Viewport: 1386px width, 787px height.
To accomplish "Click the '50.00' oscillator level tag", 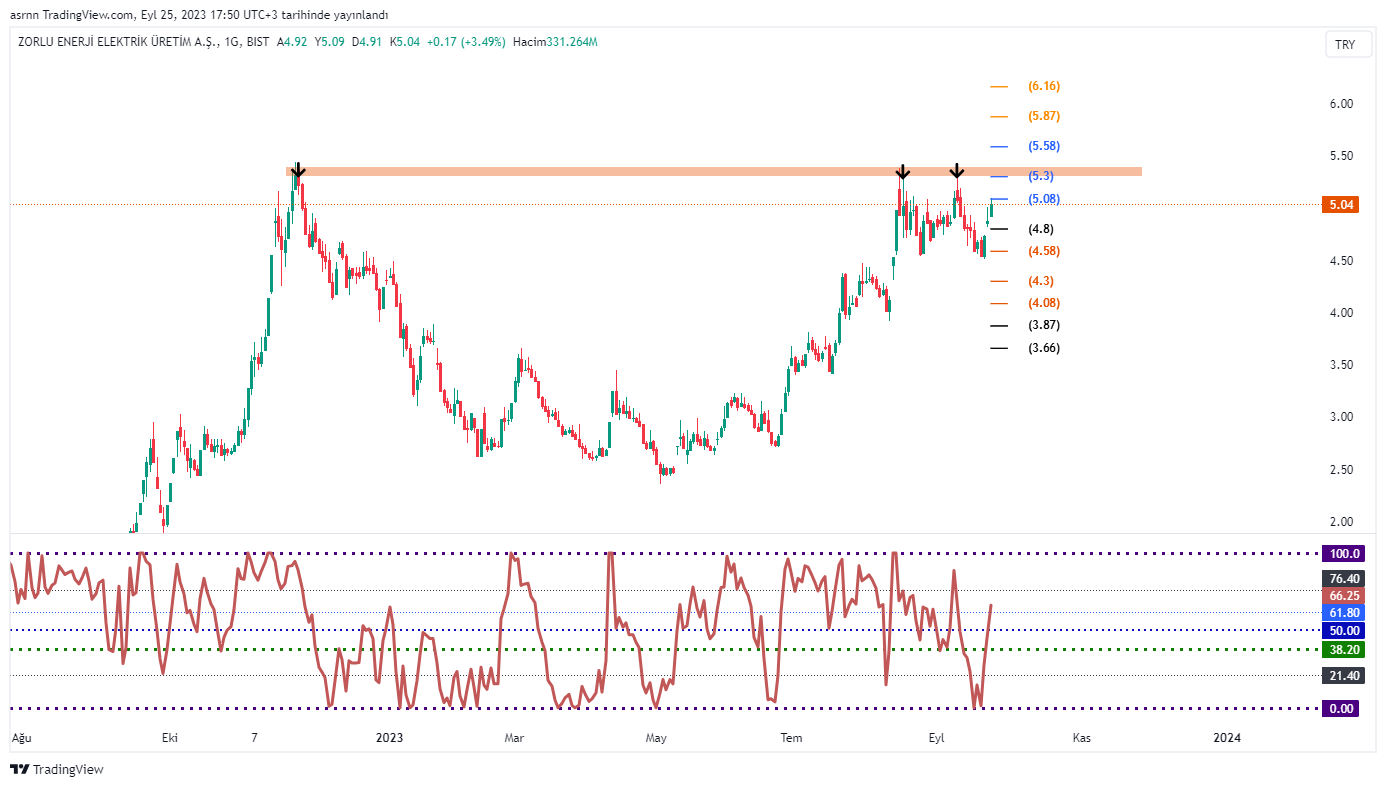I will tap(1342, 630).
